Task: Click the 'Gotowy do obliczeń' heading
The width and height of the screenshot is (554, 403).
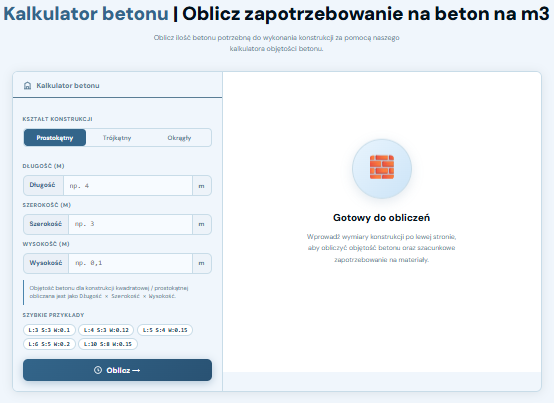Action: [382, 218]
